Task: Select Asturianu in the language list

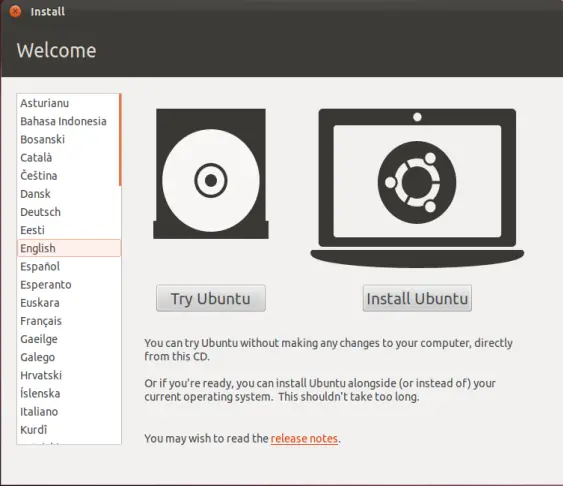Action: pyautogui.click(x=68, y=103)
